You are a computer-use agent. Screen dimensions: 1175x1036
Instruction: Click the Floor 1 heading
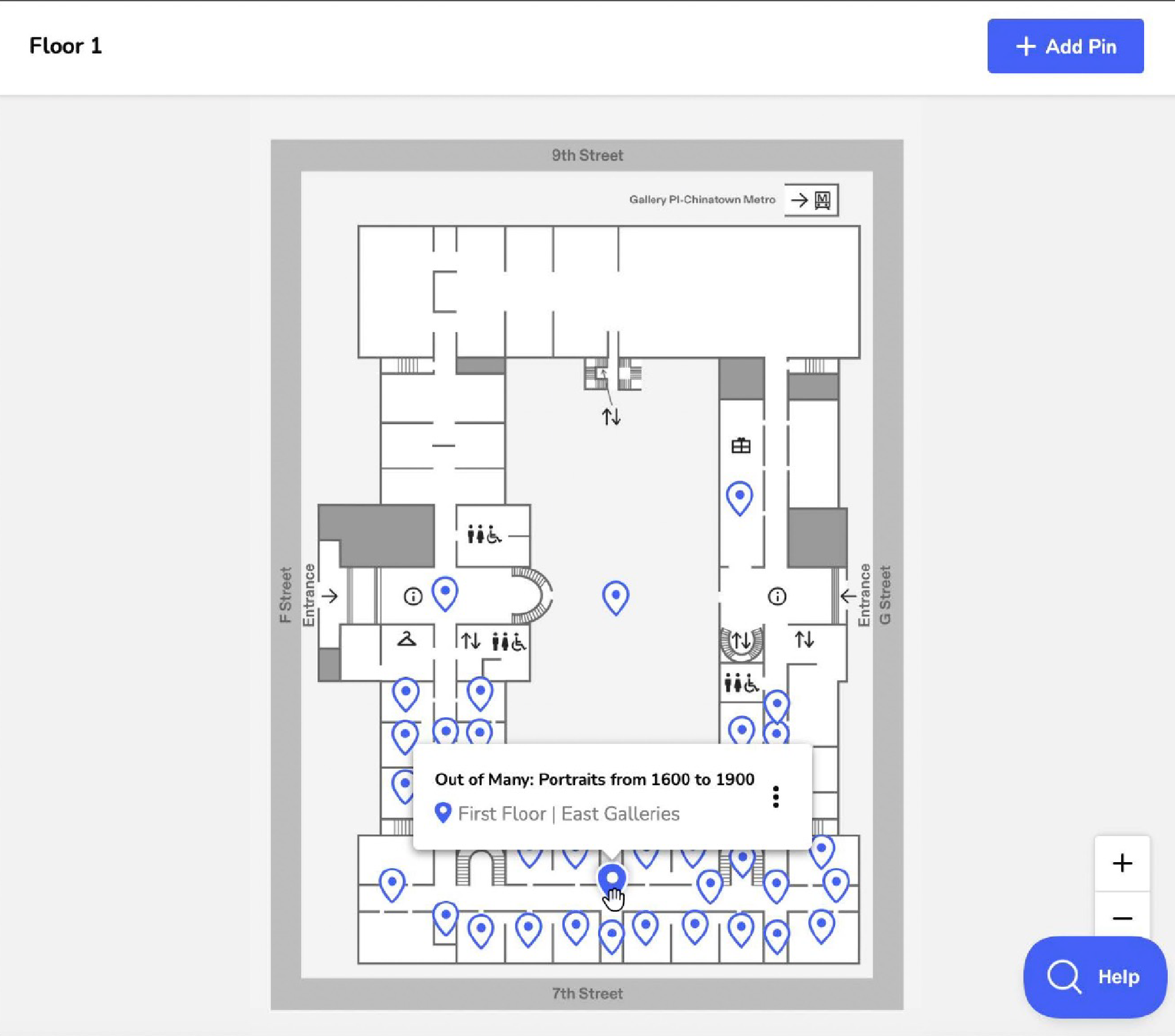[65, 46]
